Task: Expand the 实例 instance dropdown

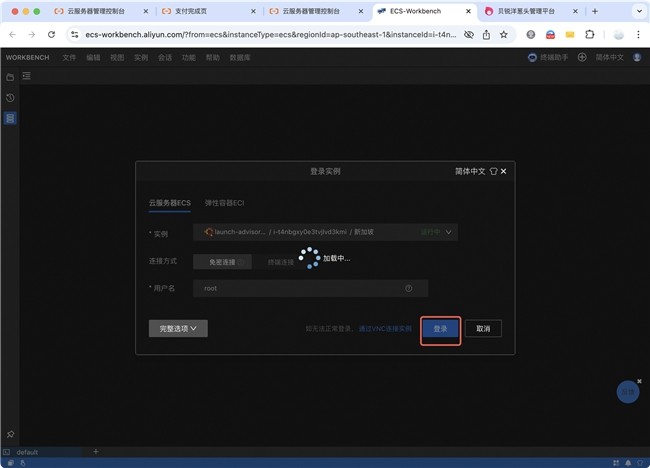Action: click(450, 232)
